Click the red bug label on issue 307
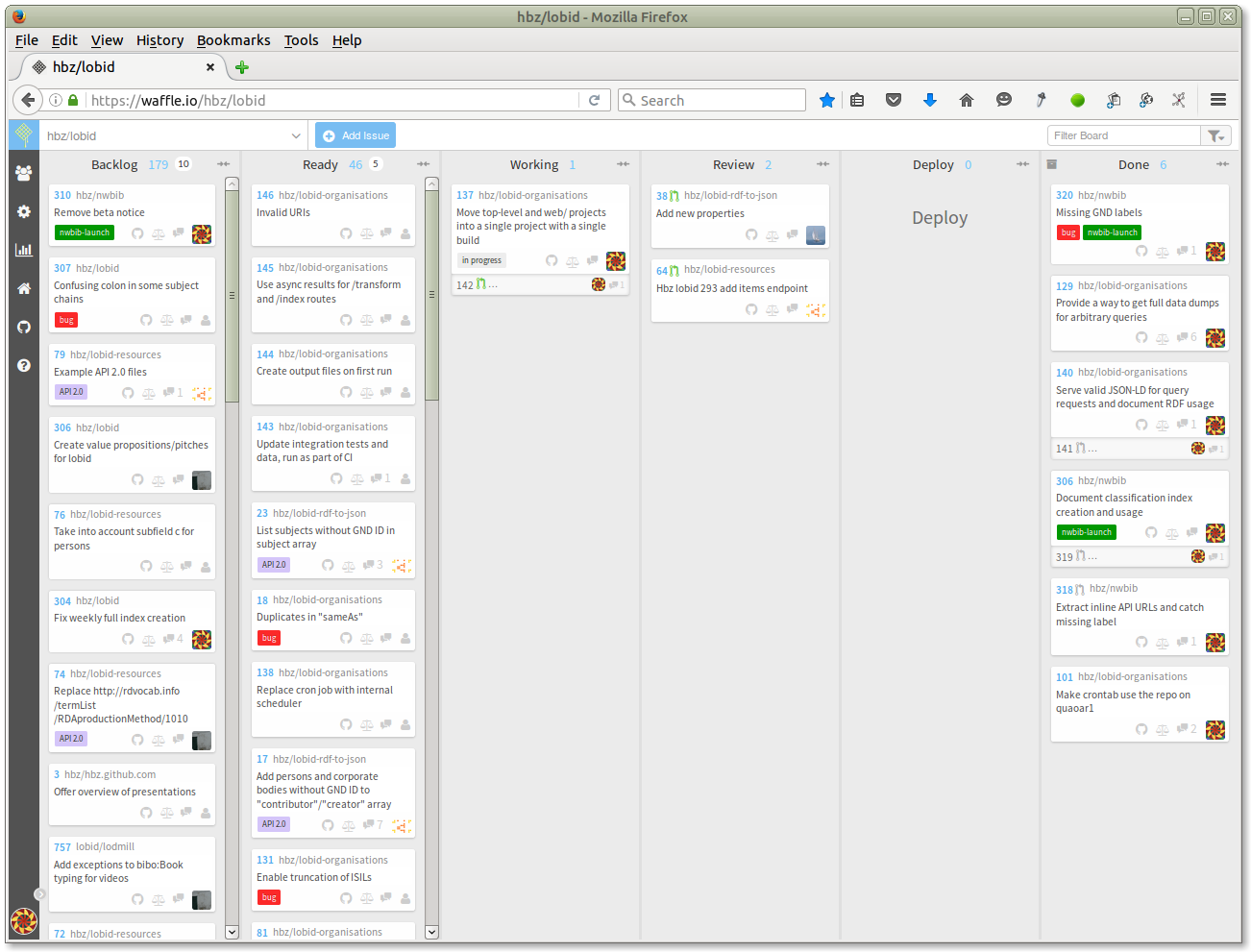The height and width of the screenshot is (952, 1251). (66, 320)
